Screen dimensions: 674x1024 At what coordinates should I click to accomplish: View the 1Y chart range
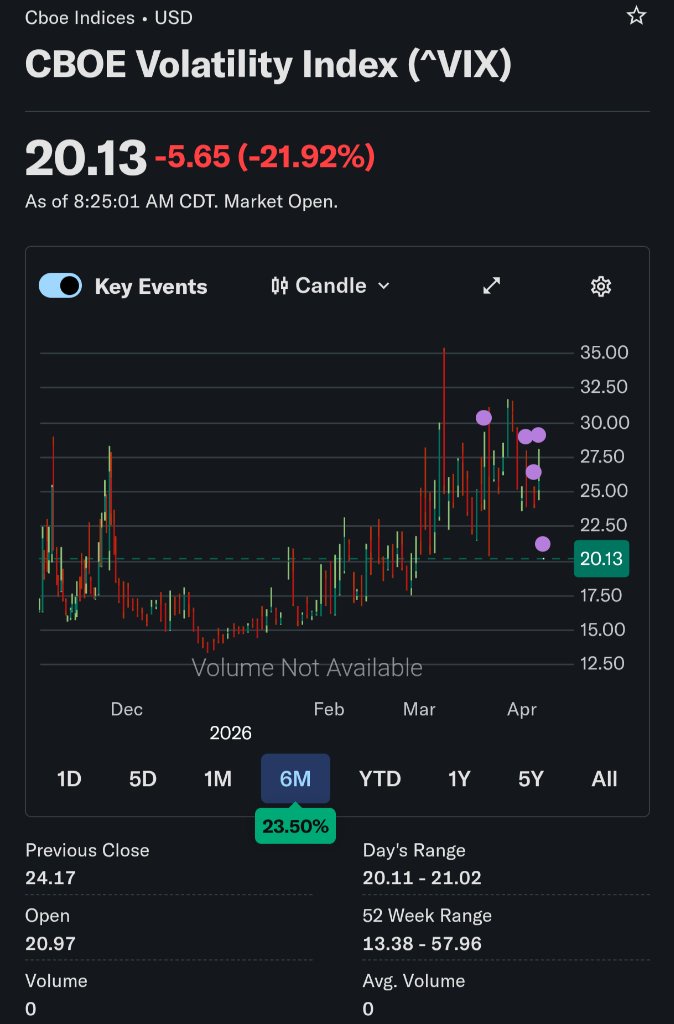pos(459,779)
